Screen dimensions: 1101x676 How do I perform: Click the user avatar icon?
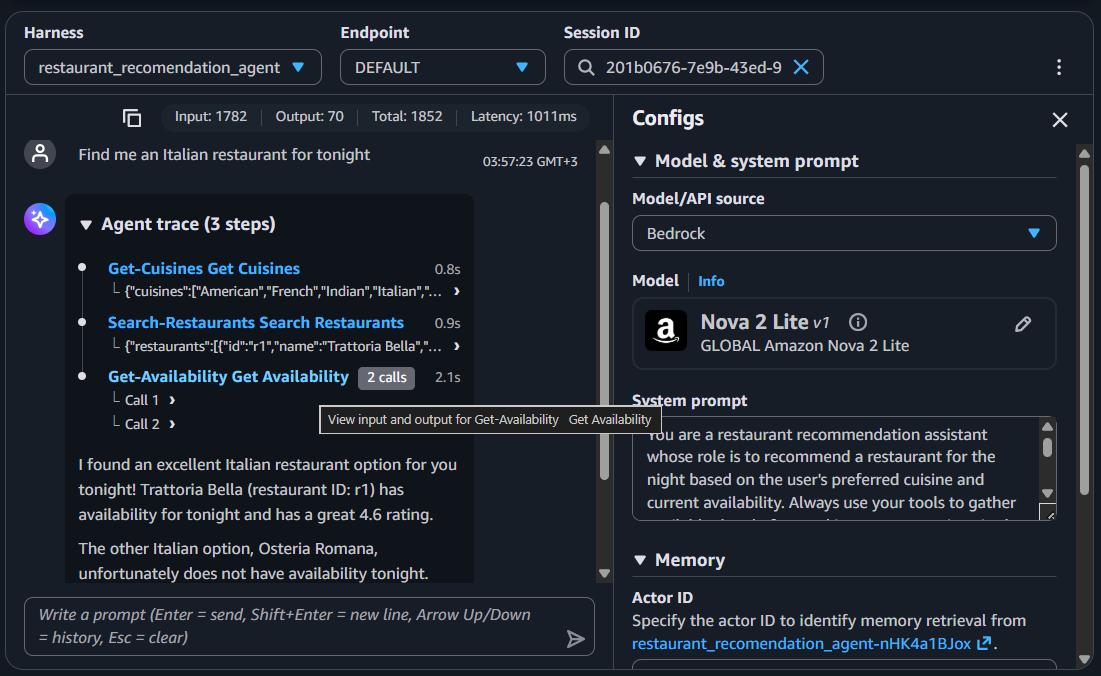coord(40,154)
